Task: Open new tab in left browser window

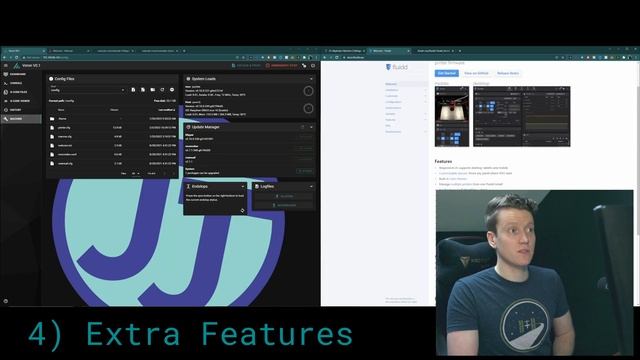Action: point(184,51)
